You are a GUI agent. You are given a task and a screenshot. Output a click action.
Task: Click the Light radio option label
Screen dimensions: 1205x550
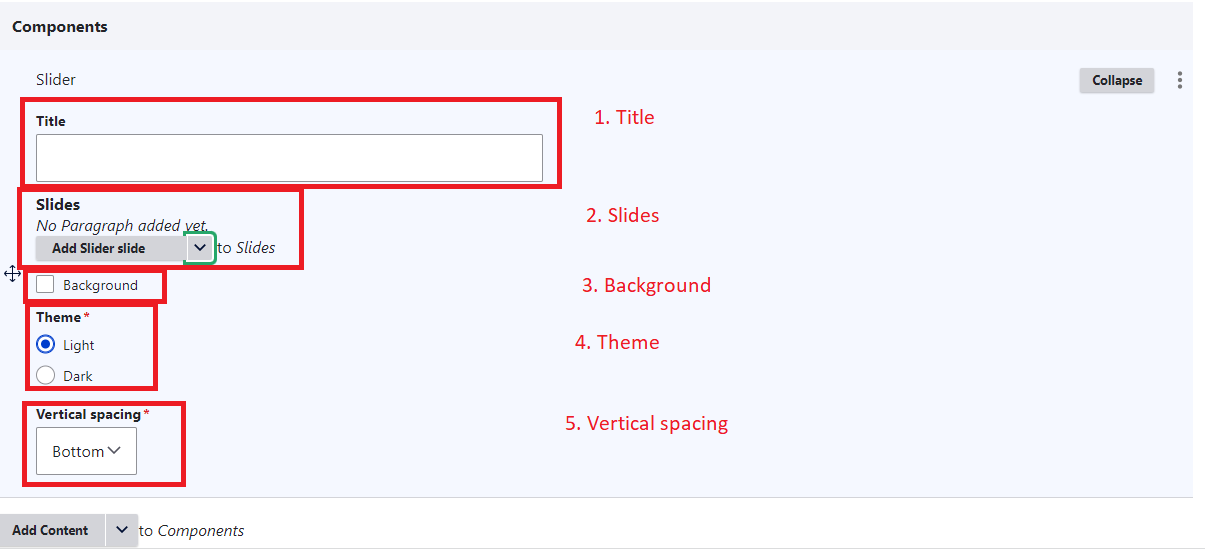click(x=78, y=345)
